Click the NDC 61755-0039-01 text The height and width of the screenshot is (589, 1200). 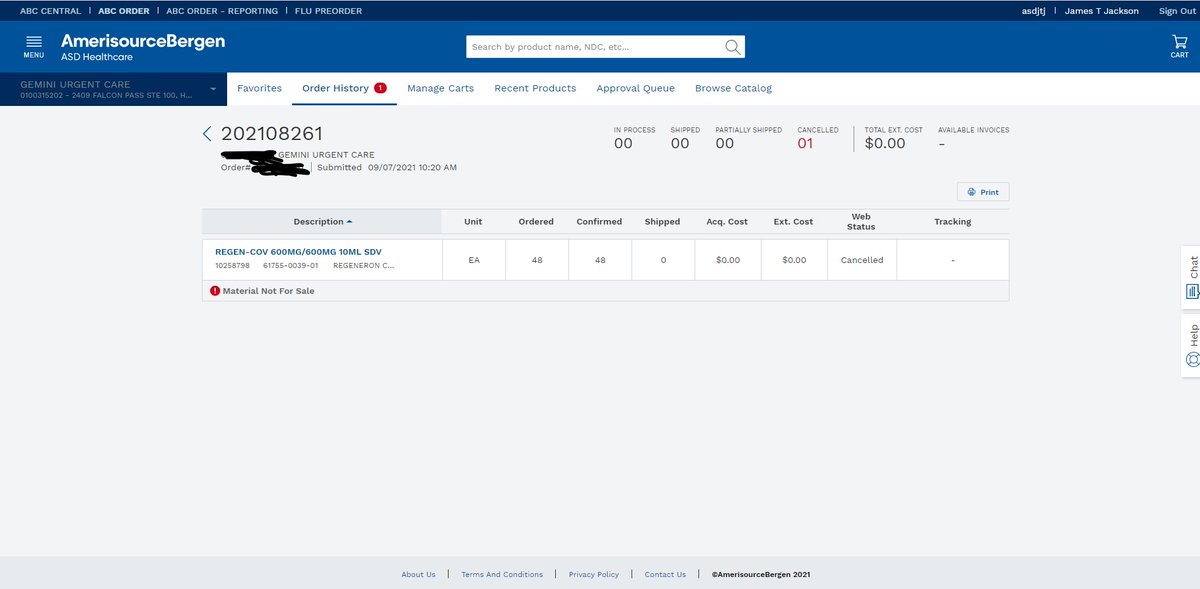(290, 266)
